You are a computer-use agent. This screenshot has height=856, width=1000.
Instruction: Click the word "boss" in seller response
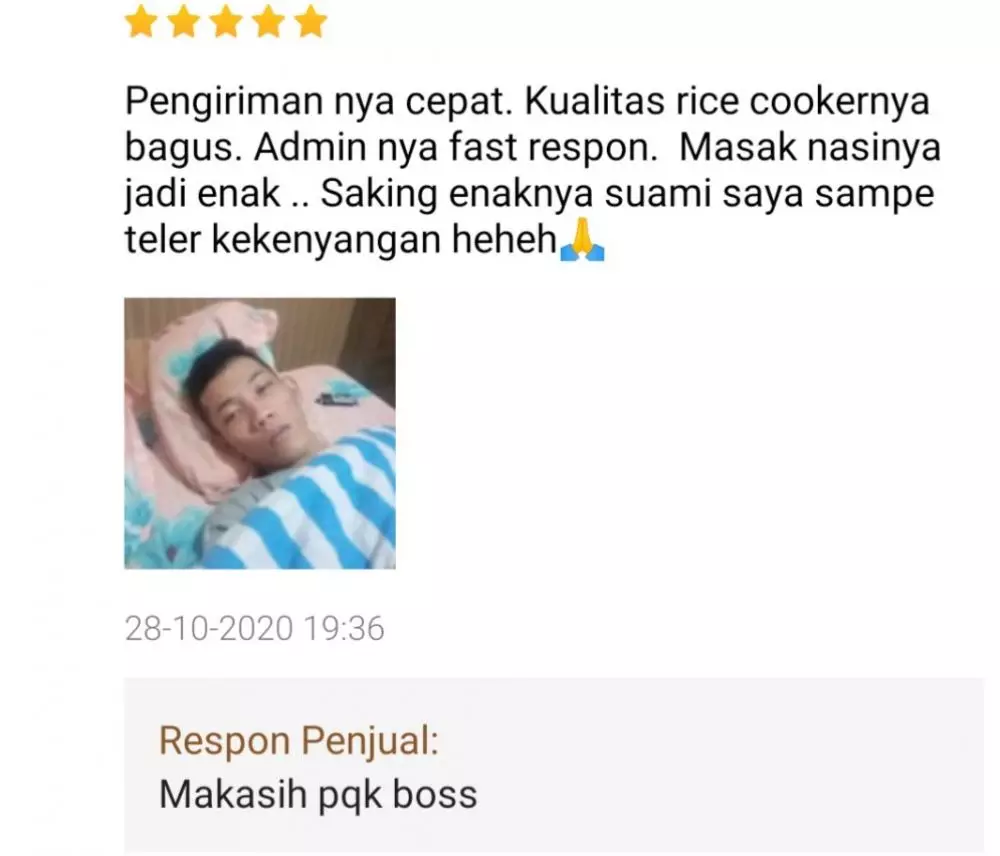[435, 795]
